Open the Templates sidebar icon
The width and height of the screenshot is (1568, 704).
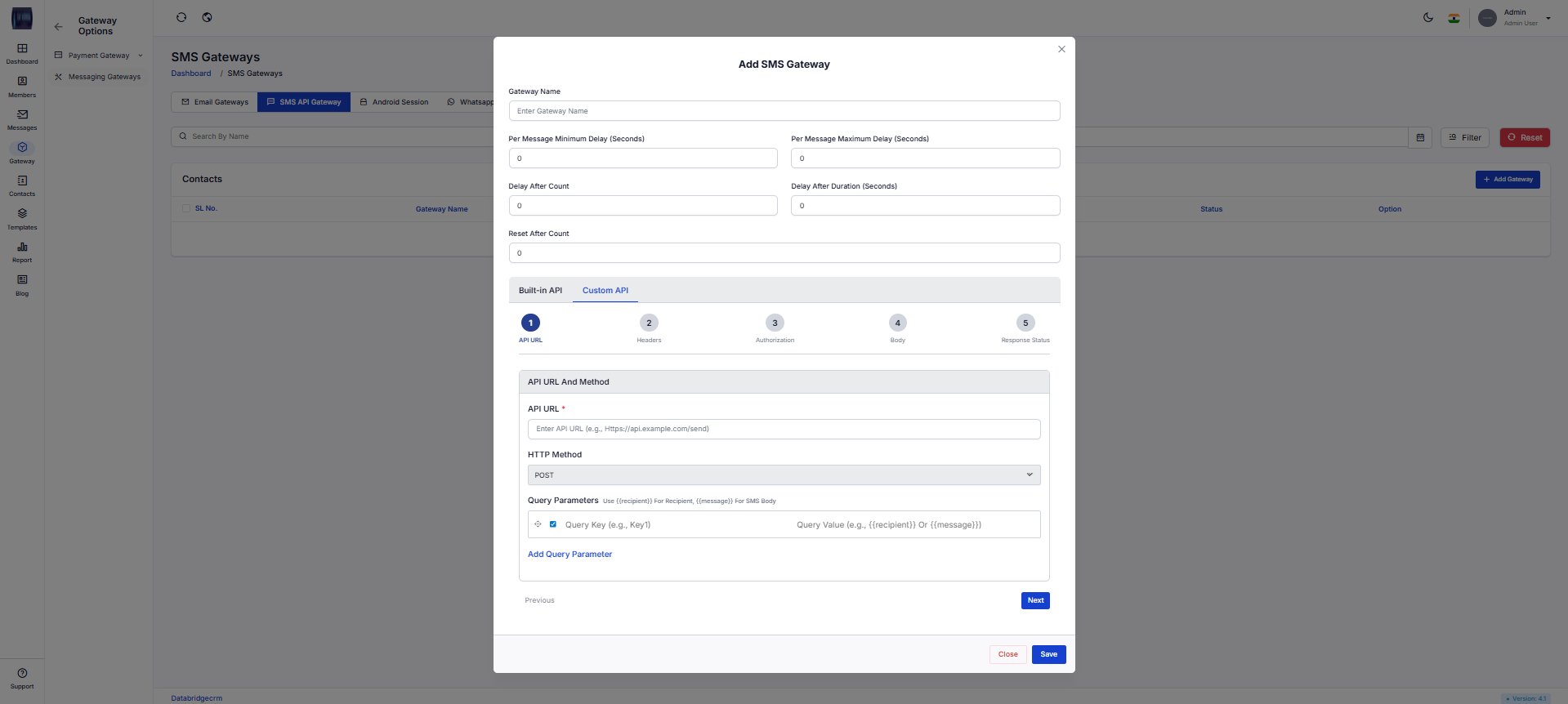click(x=22, y=214)
